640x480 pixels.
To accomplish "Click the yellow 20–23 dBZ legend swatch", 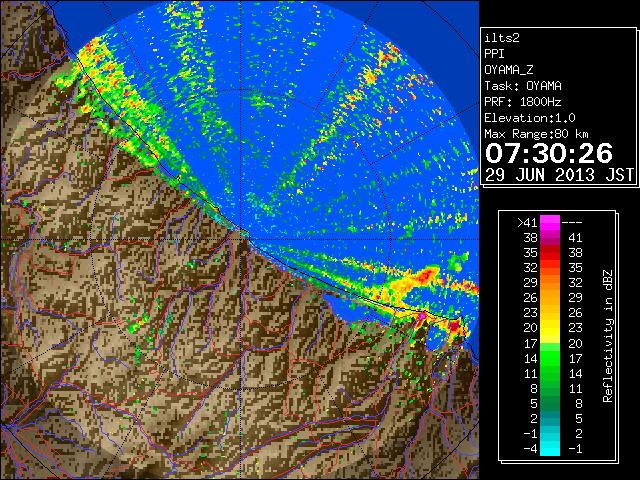I will 550,328.
